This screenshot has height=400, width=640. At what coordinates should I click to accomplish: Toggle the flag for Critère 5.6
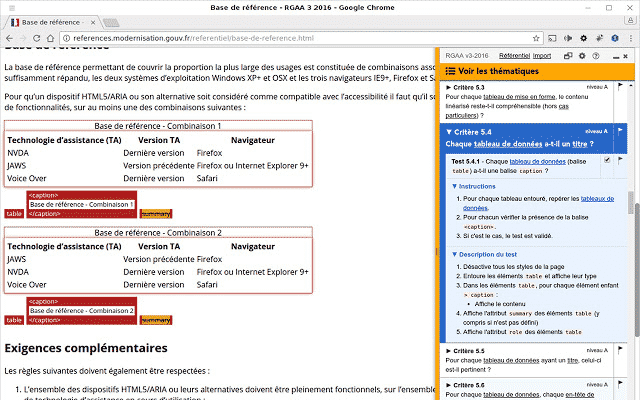click(620, 384)
